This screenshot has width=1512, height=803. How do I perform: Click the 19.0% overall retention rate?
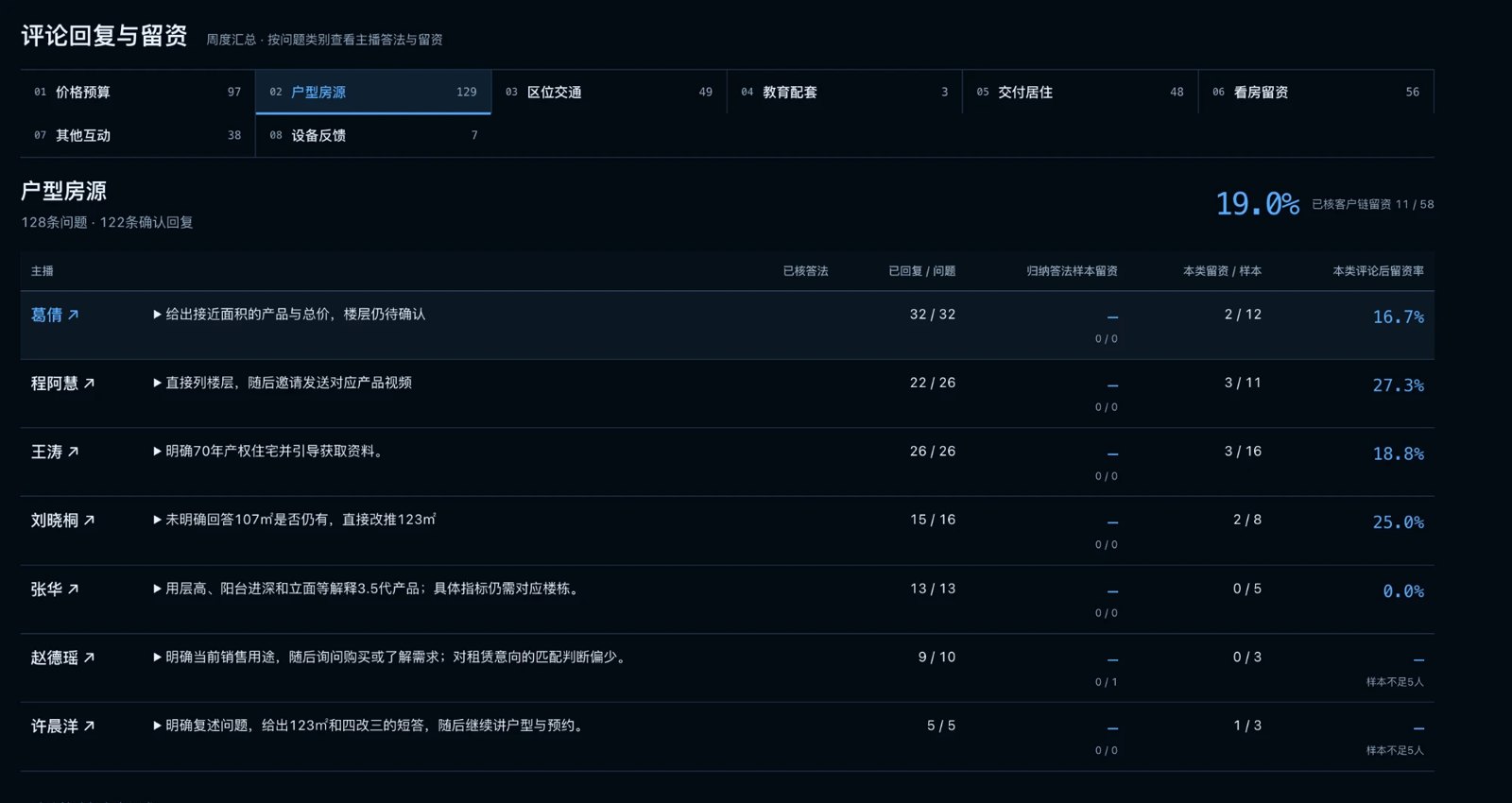pyautogui.click(x=1257, y=204)
